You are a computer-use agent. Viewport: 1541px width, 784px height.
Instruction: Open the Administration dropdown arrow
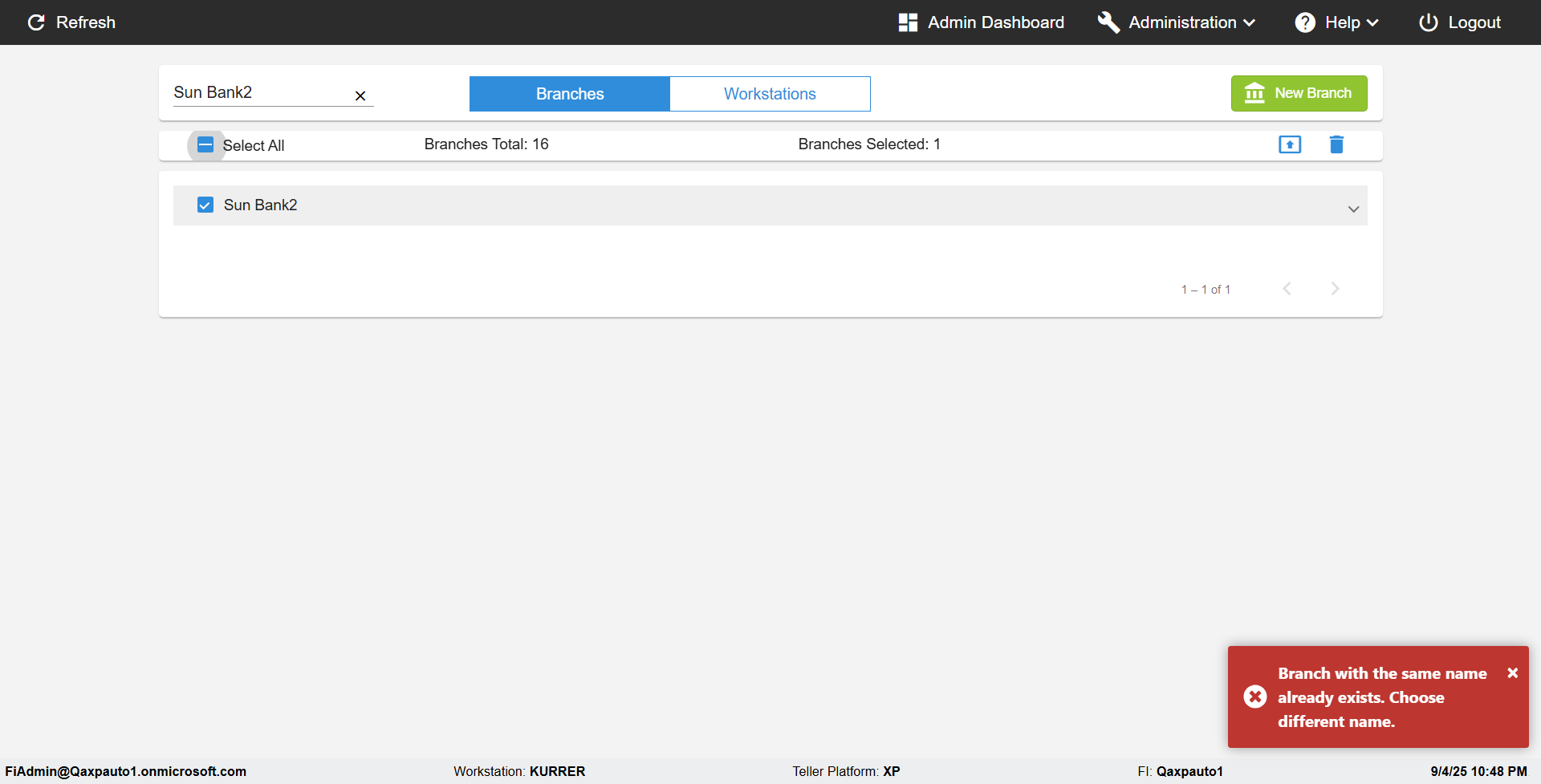click(1250, 22)
